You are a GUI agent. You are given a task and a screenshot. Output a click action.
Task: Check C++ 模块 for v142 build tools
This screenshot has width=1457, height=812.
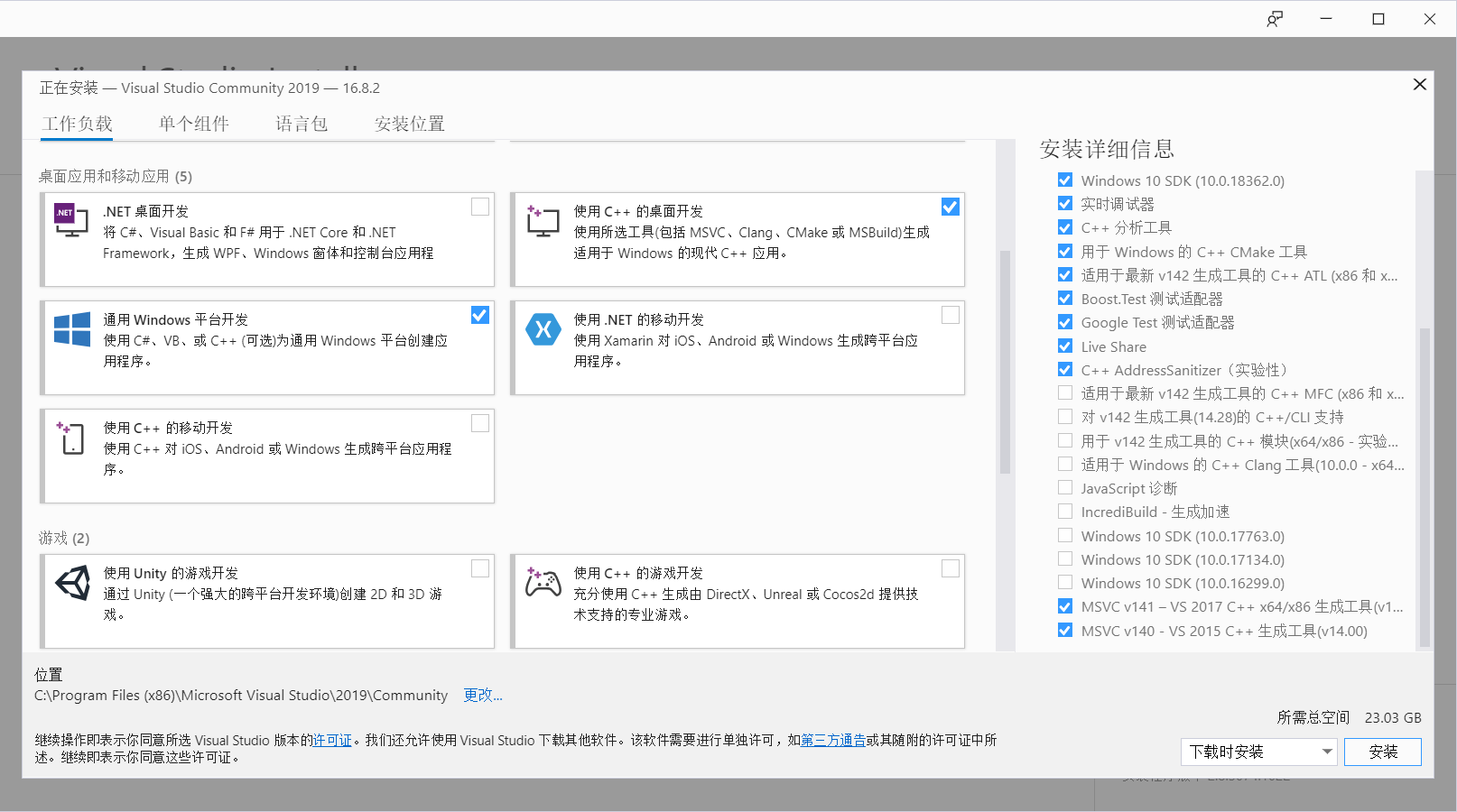tap(1065, 440)
